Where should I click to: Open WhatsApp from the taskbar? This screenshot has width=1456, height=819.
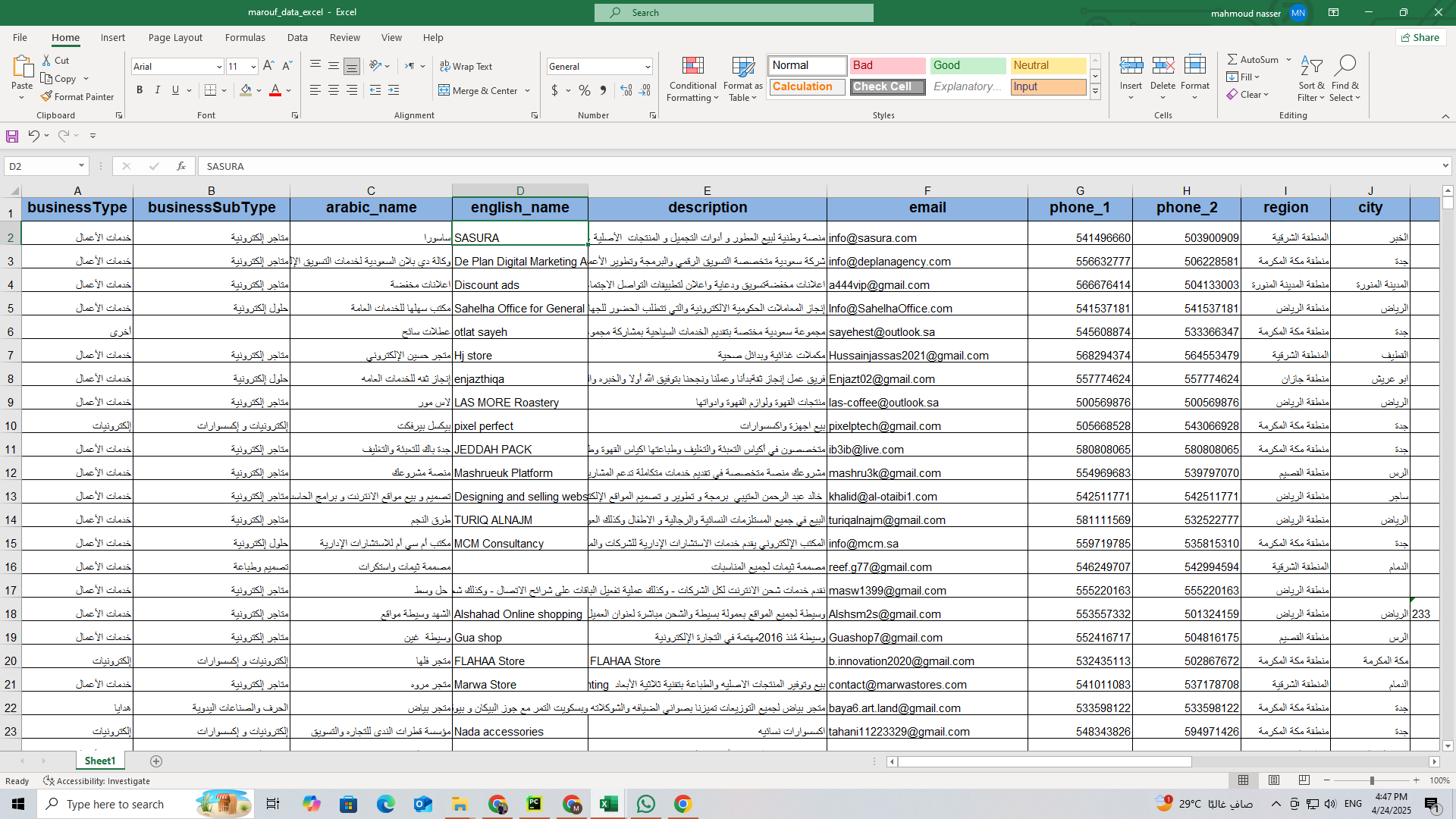tap(645, 804)
